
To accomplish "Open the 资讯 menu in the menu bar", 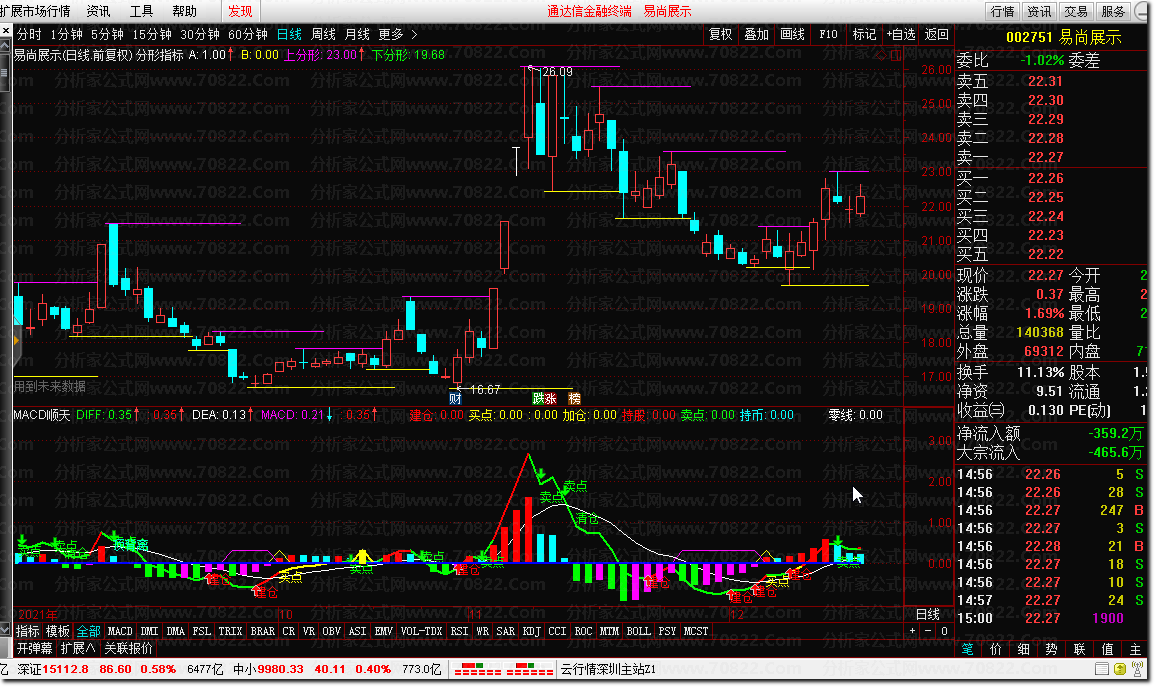I will point(99,11).
